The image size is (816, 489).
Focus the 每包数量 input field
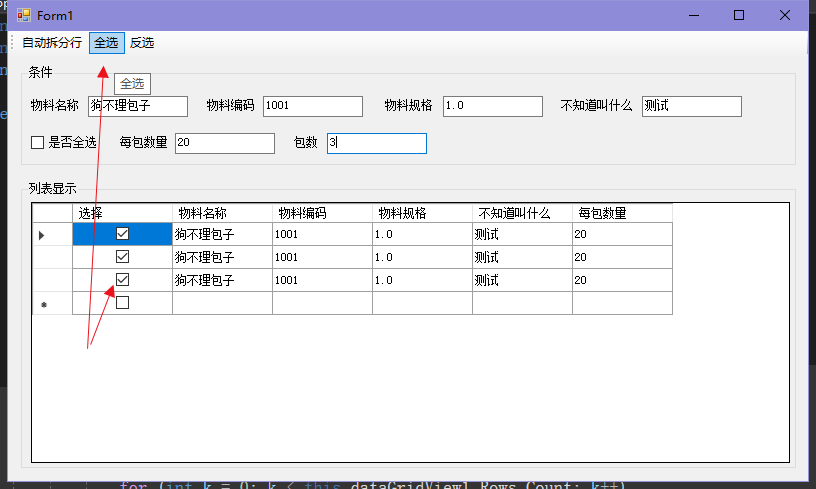point(225,143)
